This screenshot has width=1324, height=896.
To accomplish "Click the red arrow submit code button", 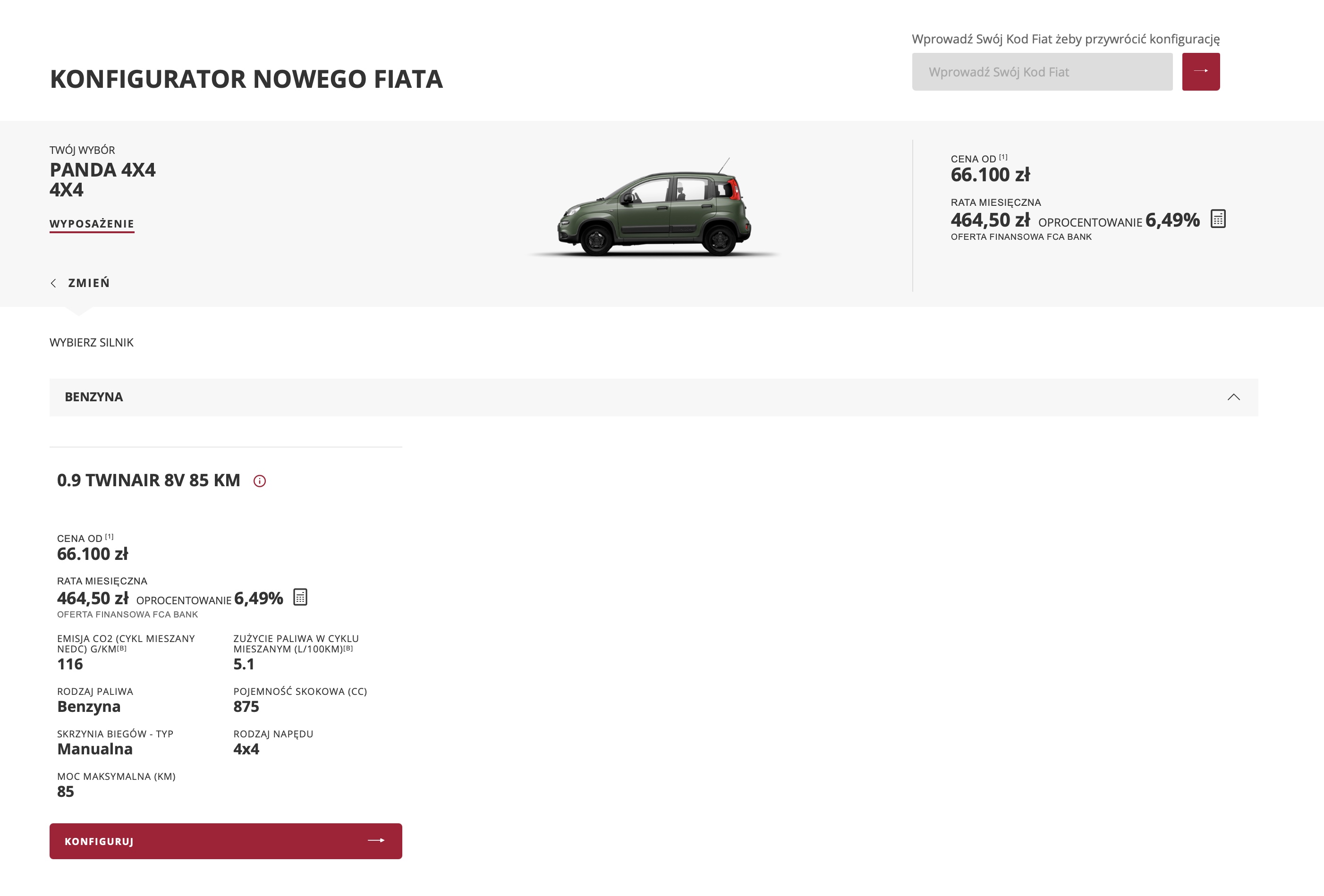I will [x=1200, y=71].
